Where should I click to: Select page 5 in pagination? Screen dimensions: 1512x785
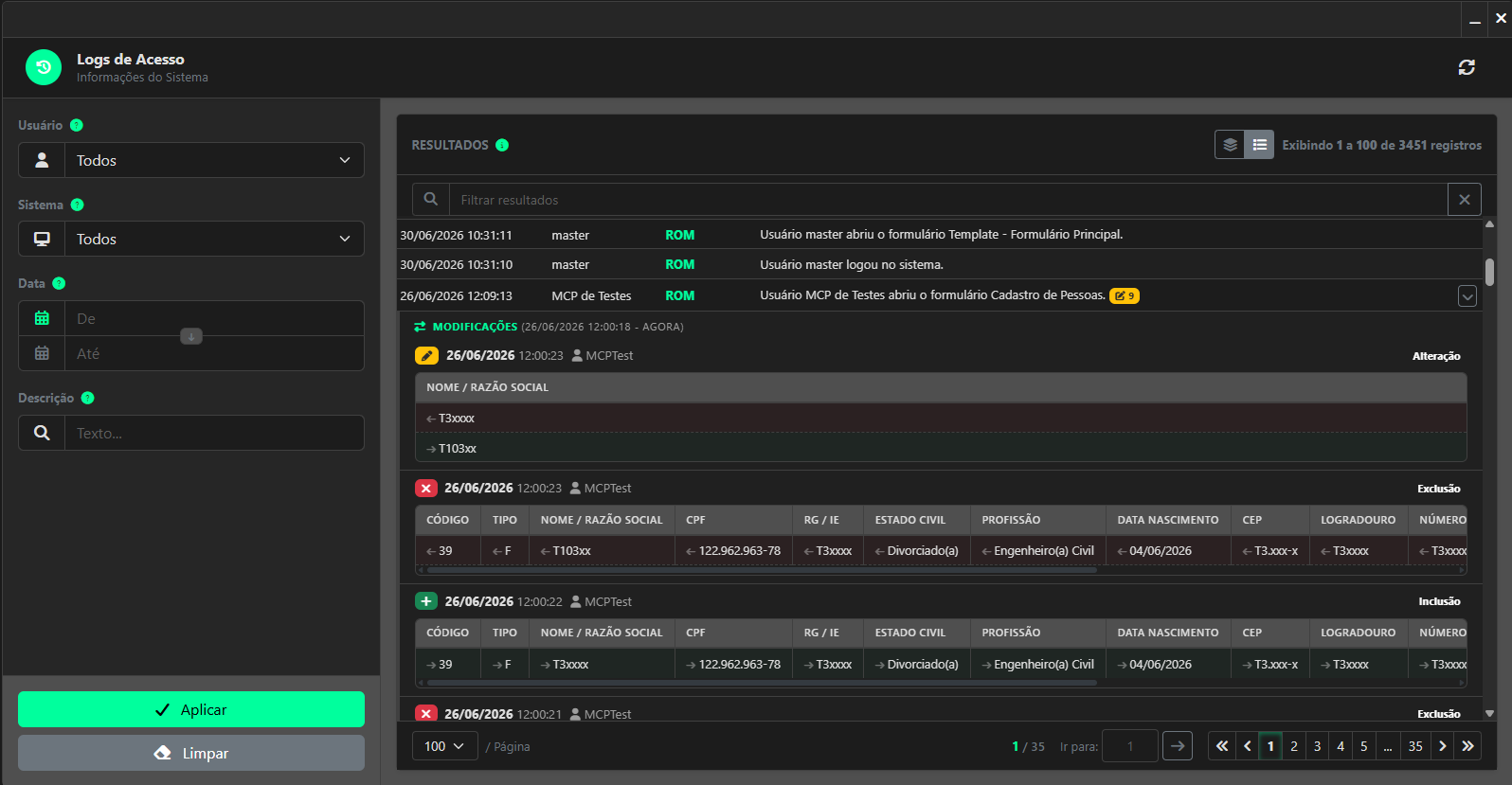coord(1363,746)
